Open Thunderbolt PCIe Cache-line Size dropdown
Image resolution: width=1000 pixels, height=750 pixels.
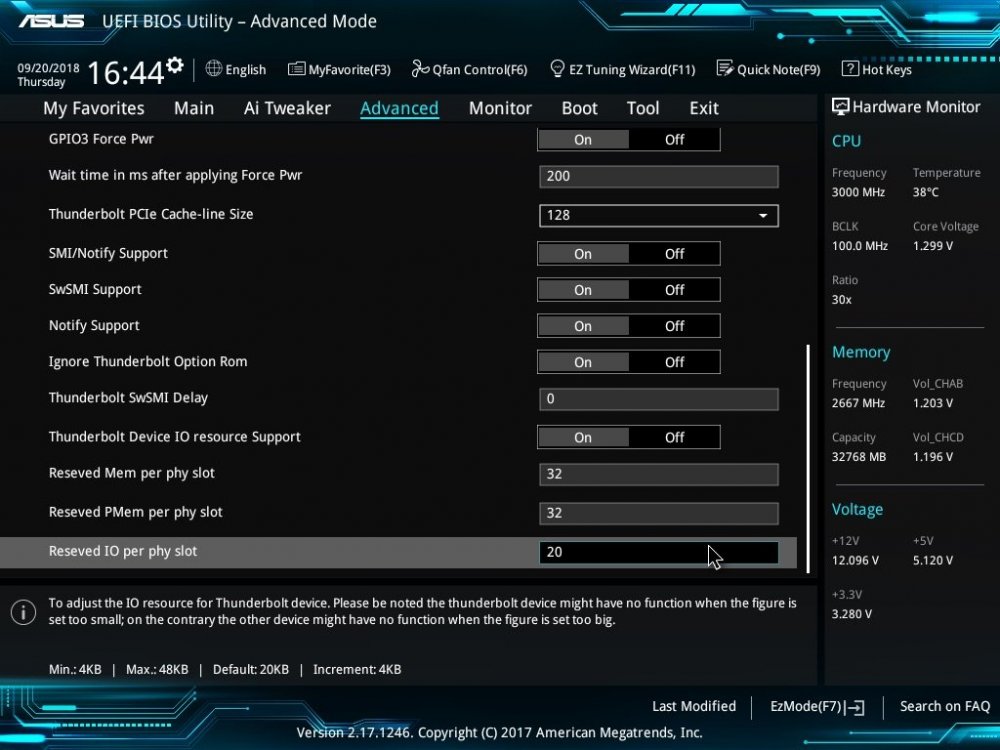pyautogui.click(x=658, y=216)
